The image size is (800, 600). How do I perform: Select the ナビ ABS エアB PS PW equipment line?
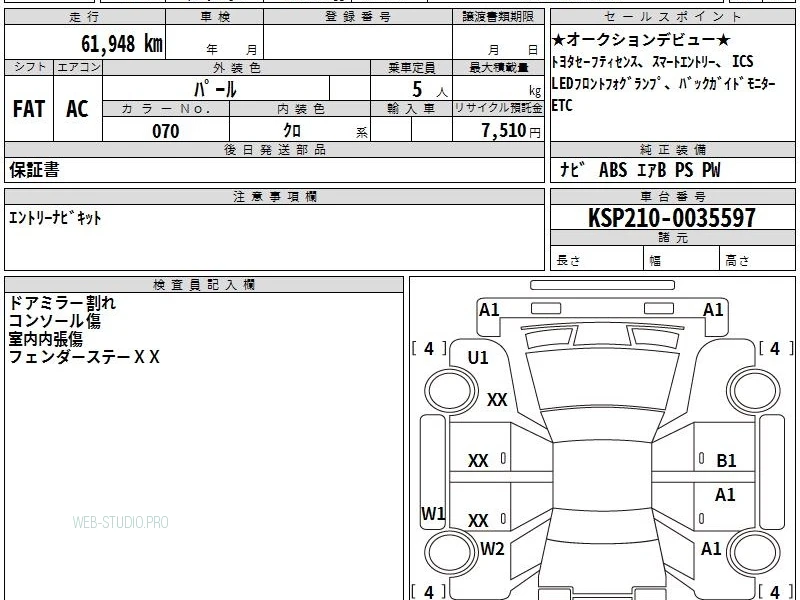(640, 170)
